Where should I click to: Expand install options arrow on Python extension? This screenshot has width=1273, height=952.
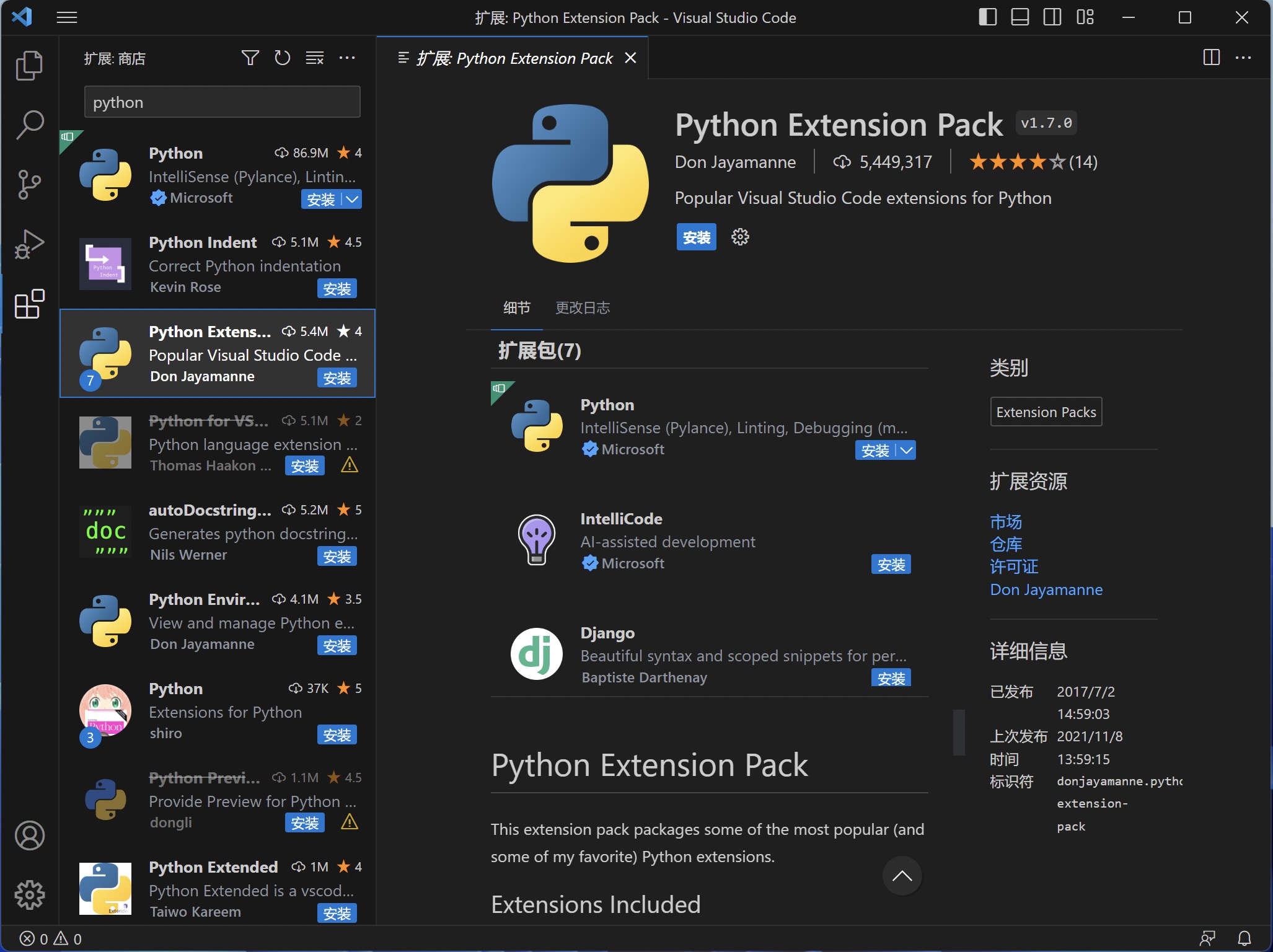point(351,200)
